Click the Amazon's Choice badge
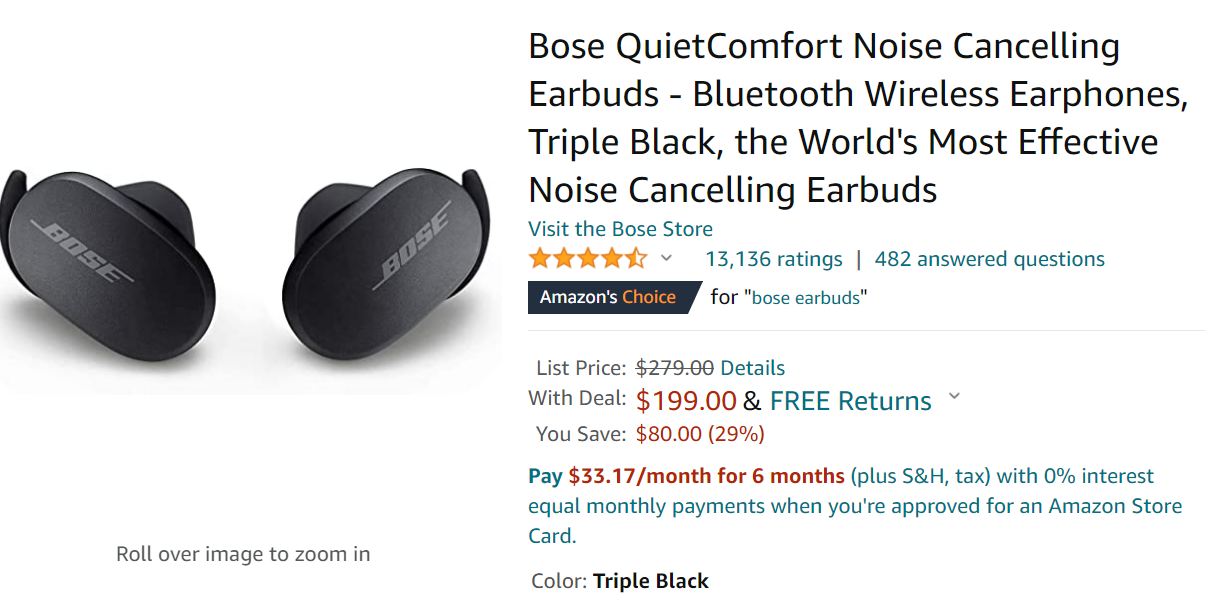 (610, 297)
